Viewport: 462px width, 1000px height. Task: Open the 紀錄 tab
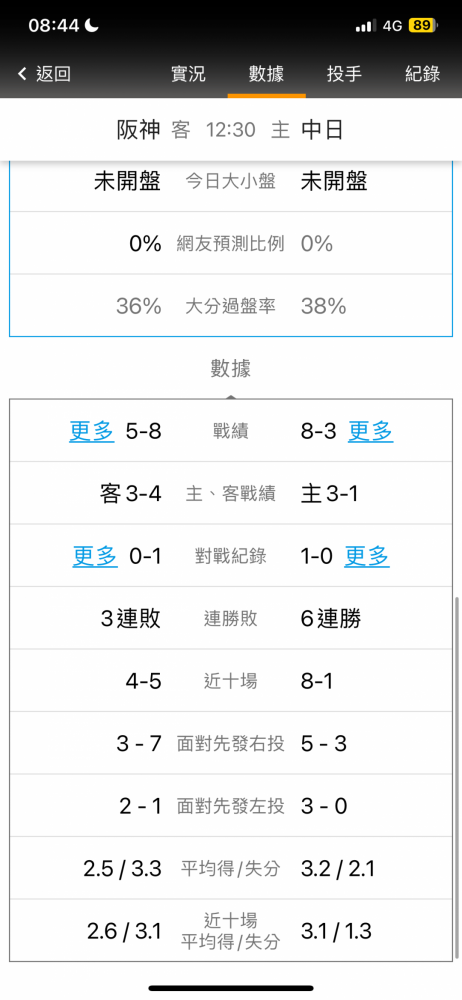point(422,74)
